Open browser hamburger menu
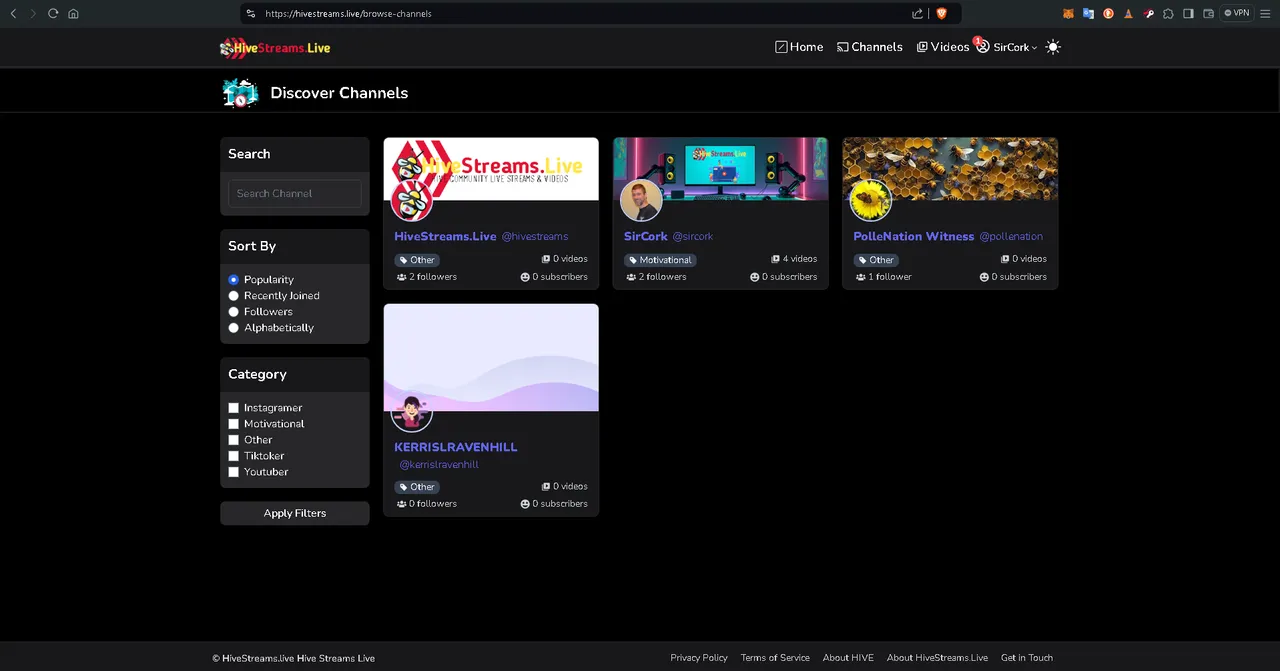The width and height of the screenshot is (1280, 671). [1266, 13]
